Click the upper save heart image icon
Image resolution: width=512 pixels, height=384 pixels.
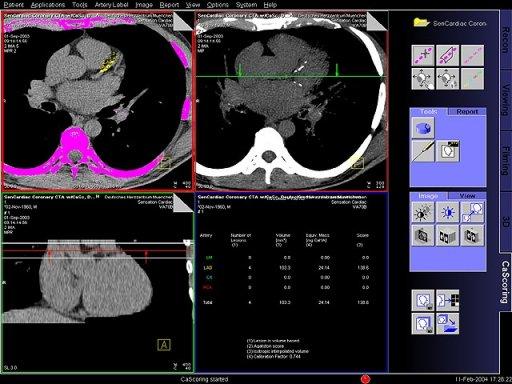[423, 300]
